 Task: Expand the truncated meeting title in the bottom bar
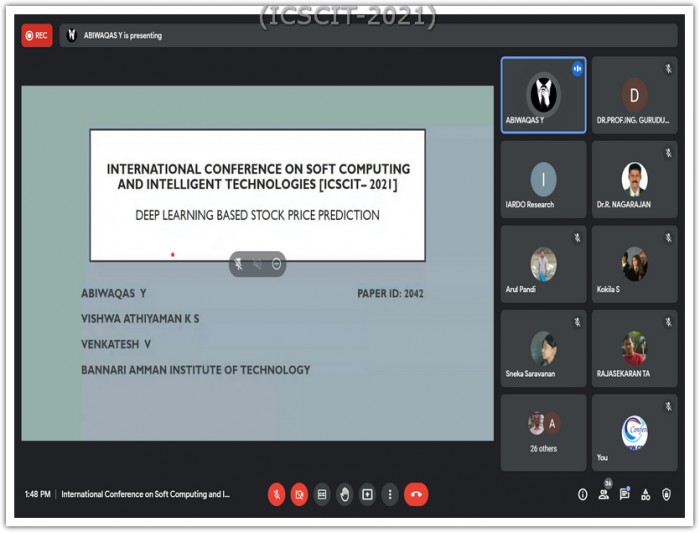pos(146,494)
